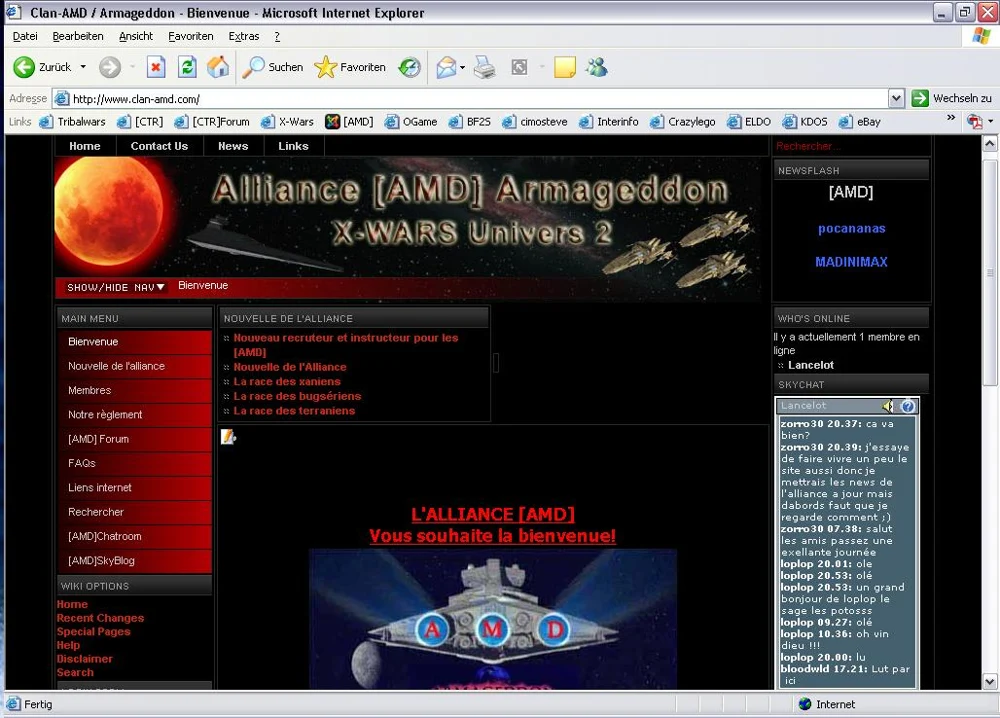The height and width of the screenshot is (718, 1000).
Task: Click the pocananas newsflash link
Action: 851,228
